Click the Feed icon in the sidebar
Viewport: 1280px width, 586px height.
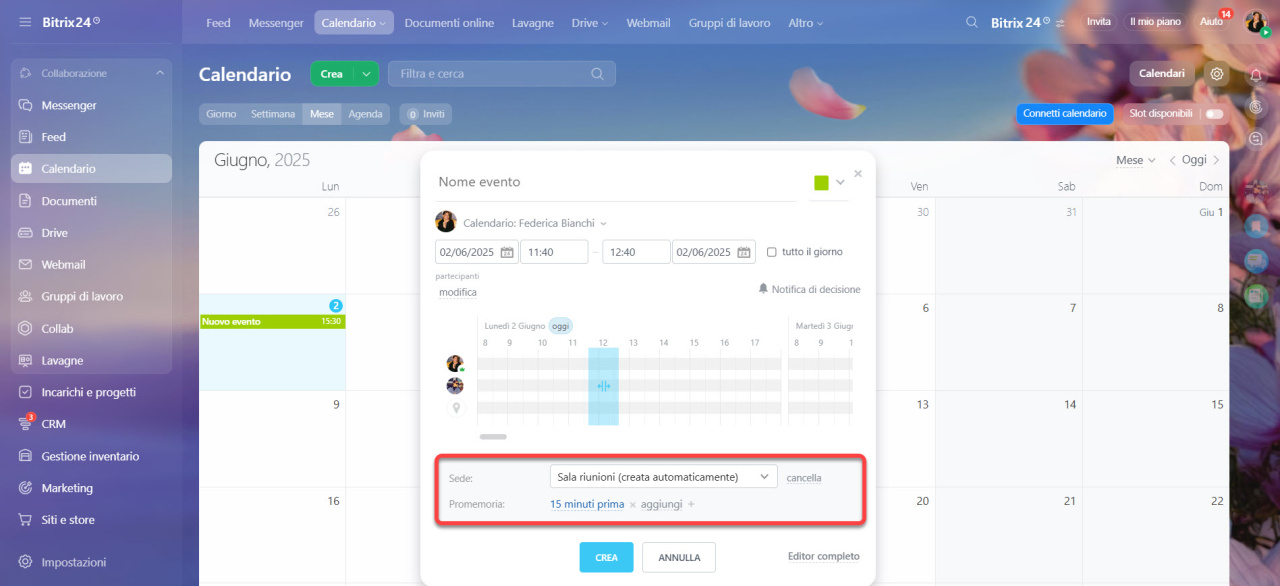[x=25, y=137]
